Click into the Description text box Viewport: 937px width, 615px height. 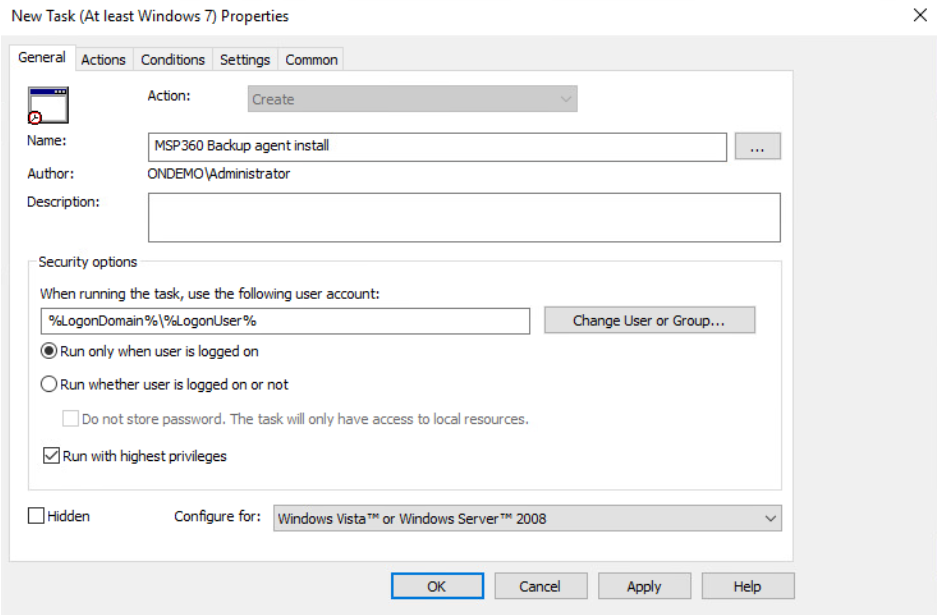(x=464, y=218)
